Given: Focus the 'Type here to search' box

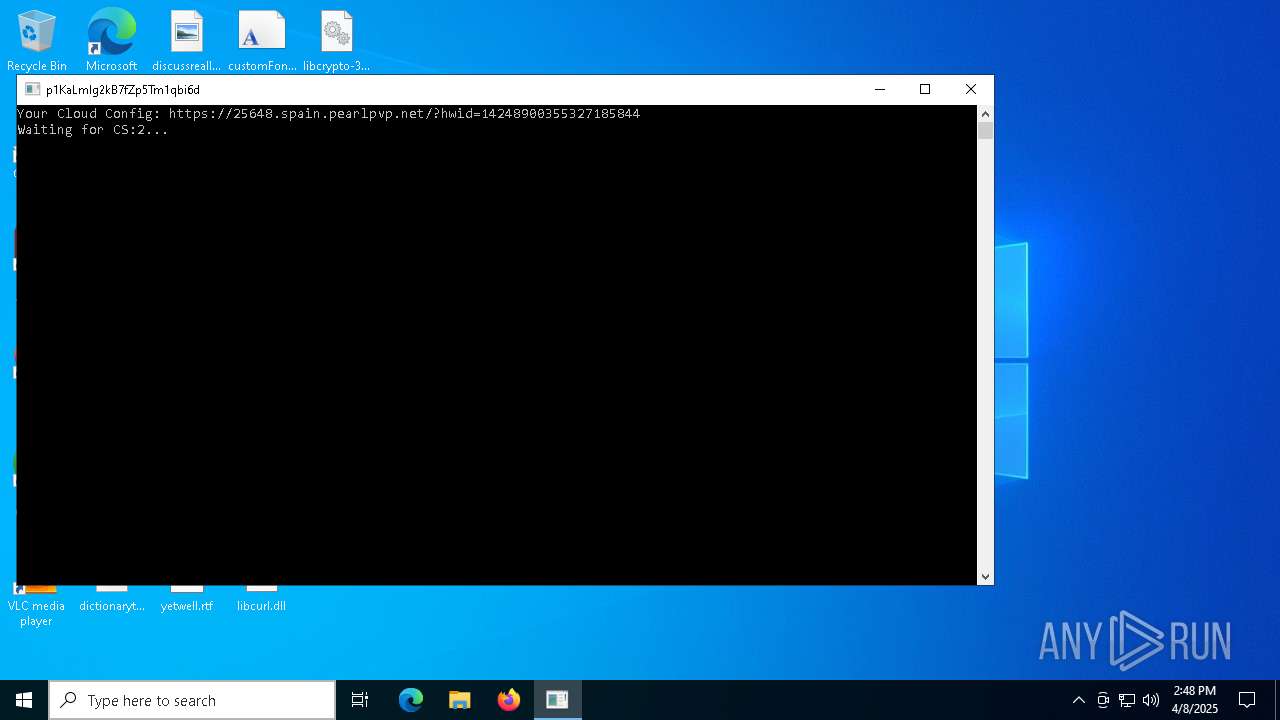Looking at the screenshot, I should 192,700.
